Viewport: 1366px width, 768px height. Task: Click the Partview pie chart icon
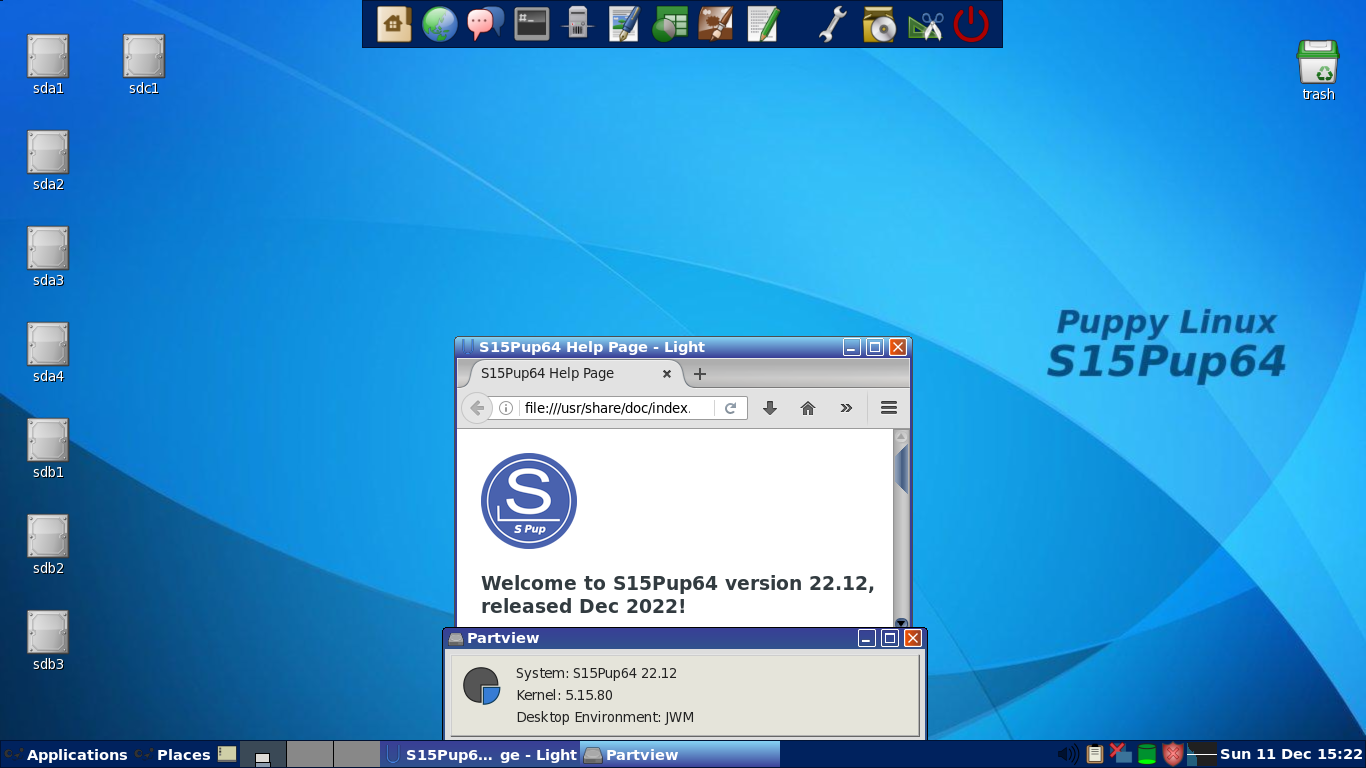tap(481, 686)
